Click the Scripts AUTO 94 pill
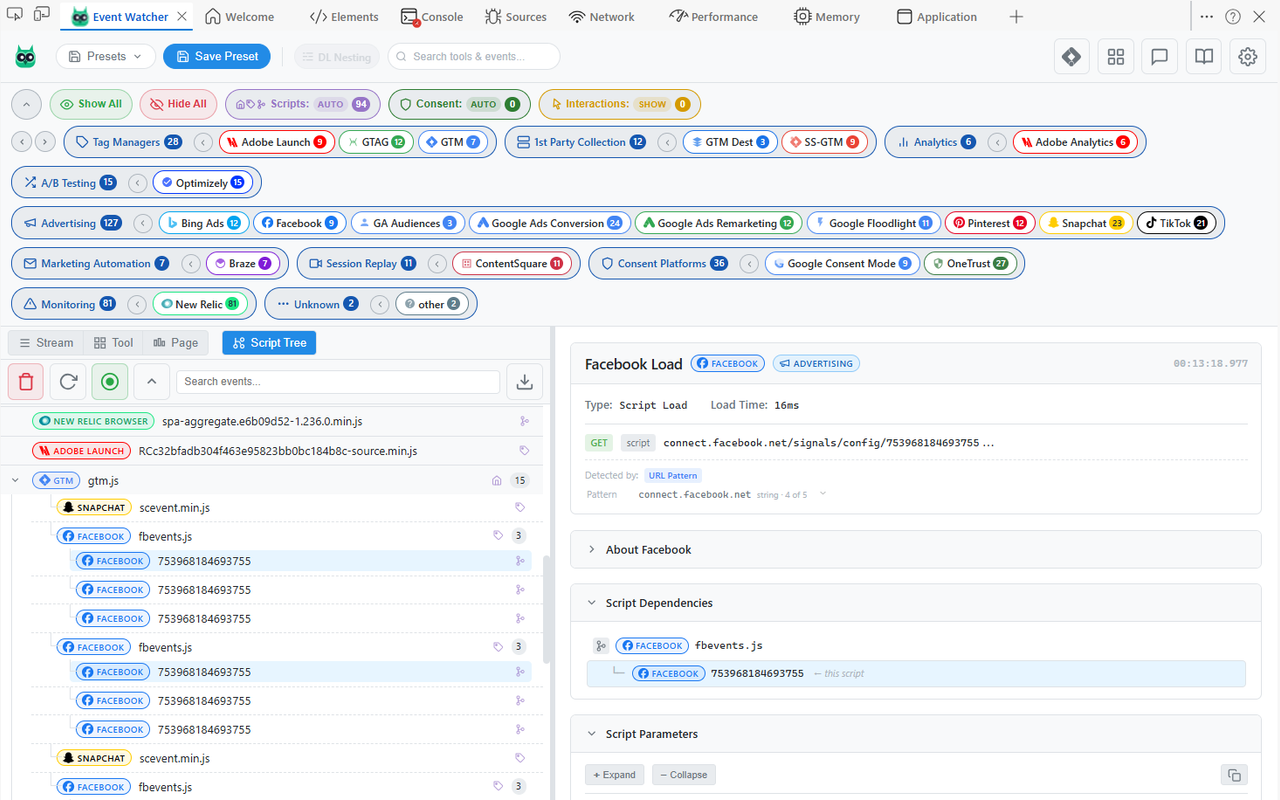 click(x=303, y=104)
